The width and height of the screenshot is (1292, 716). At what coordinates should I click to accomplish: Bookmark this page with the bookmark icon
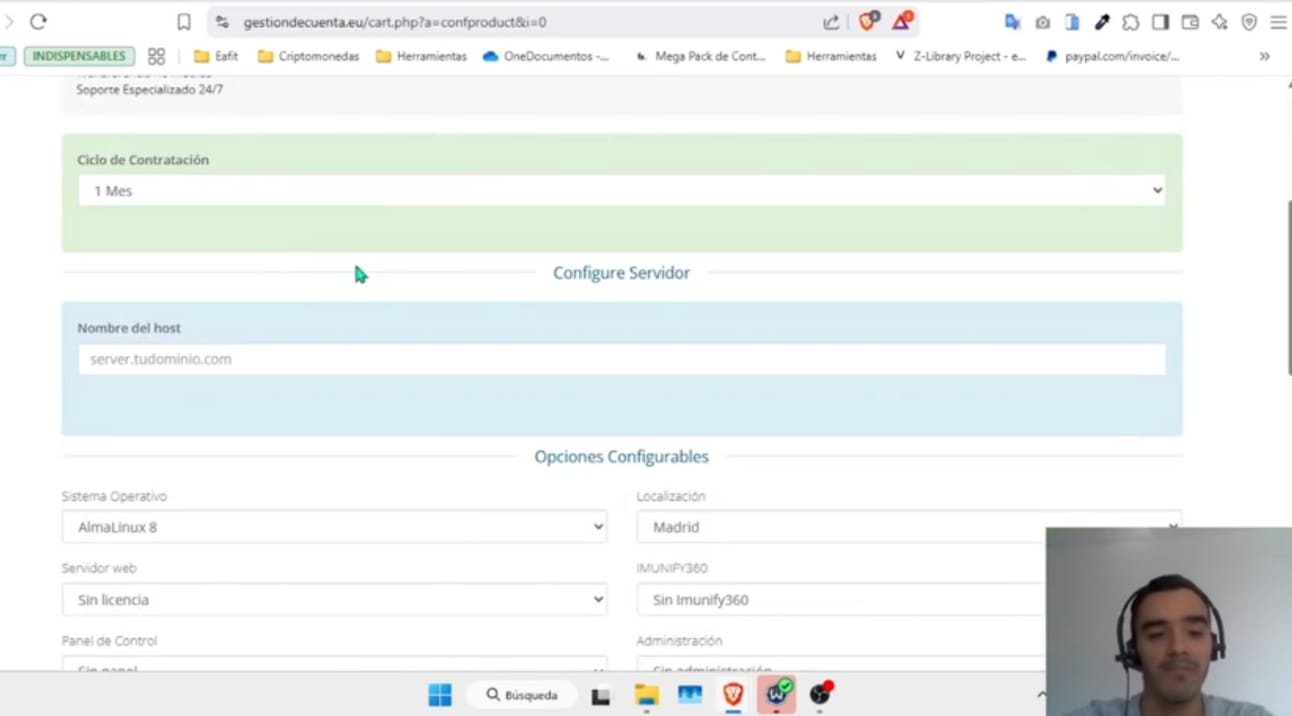pyautogui.click(x=183, y=22)
